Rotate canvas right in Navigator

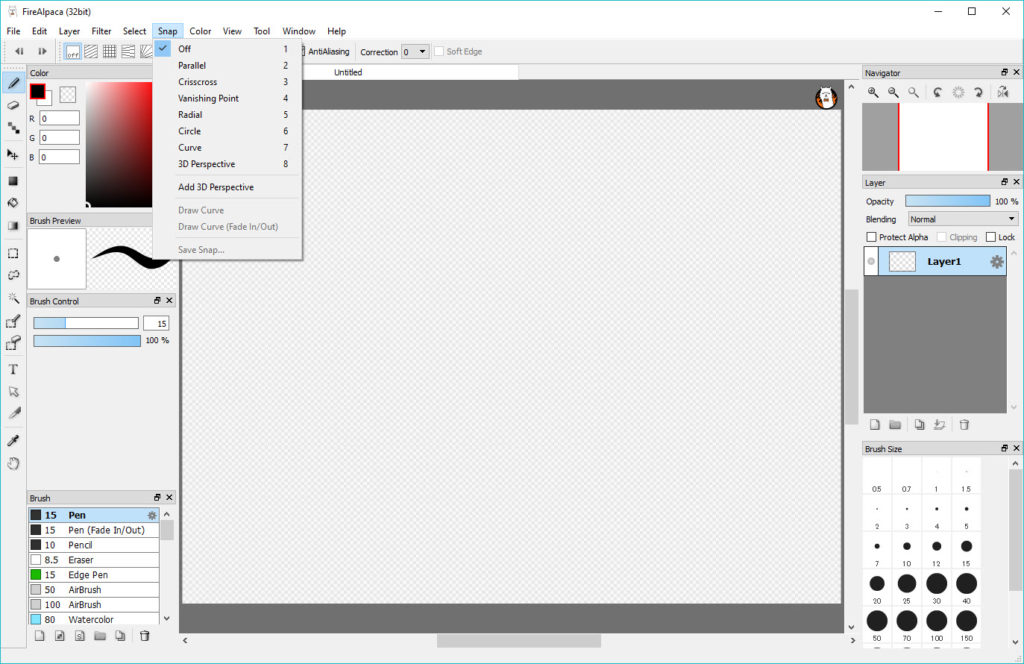978,93
